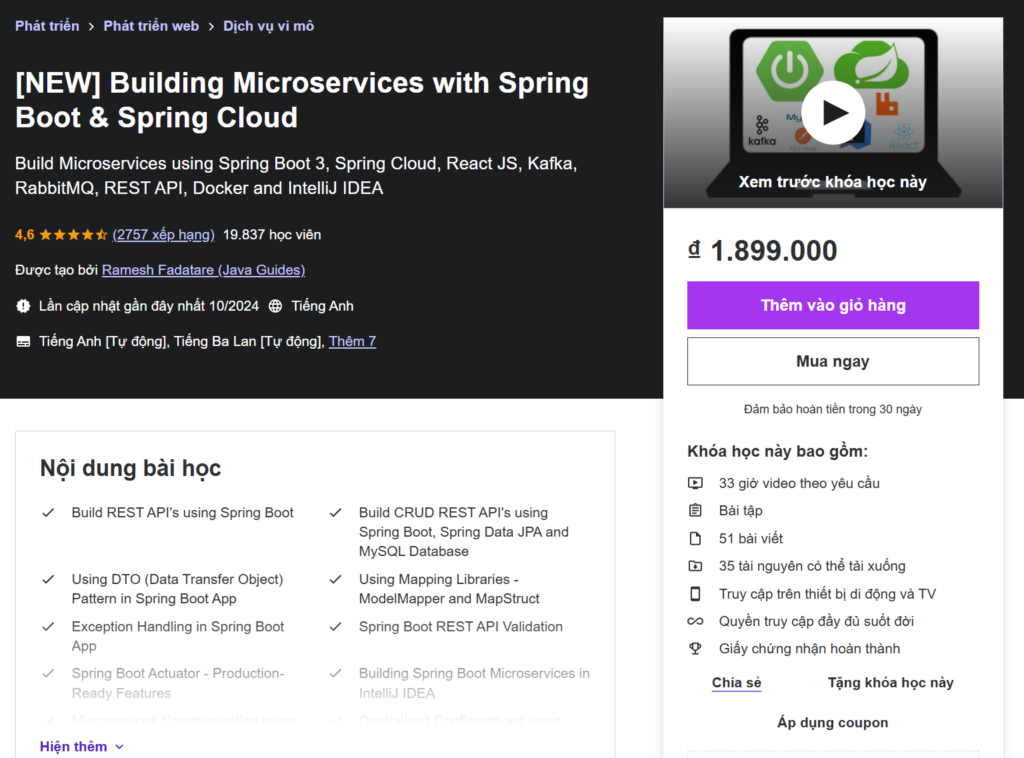The height and width of the screenshot is (758, 1024).
Task: Click "Áp dụng coupon" to apply a coupon
Action: coord(832,722)
